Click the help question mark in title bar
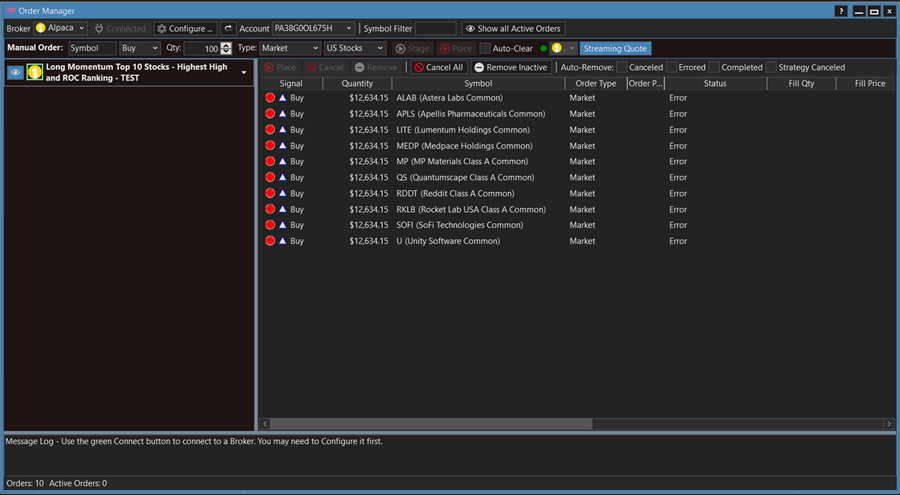The image size is (900, 495). click(x=841, y=10)
